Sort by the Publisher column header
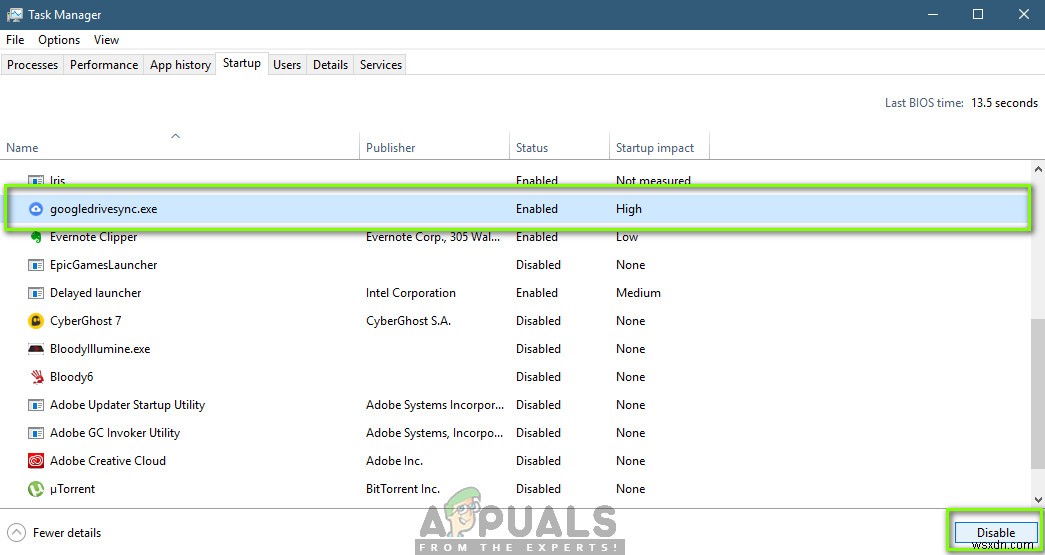This screenshot has height=555, width=1045. (435, 147)
